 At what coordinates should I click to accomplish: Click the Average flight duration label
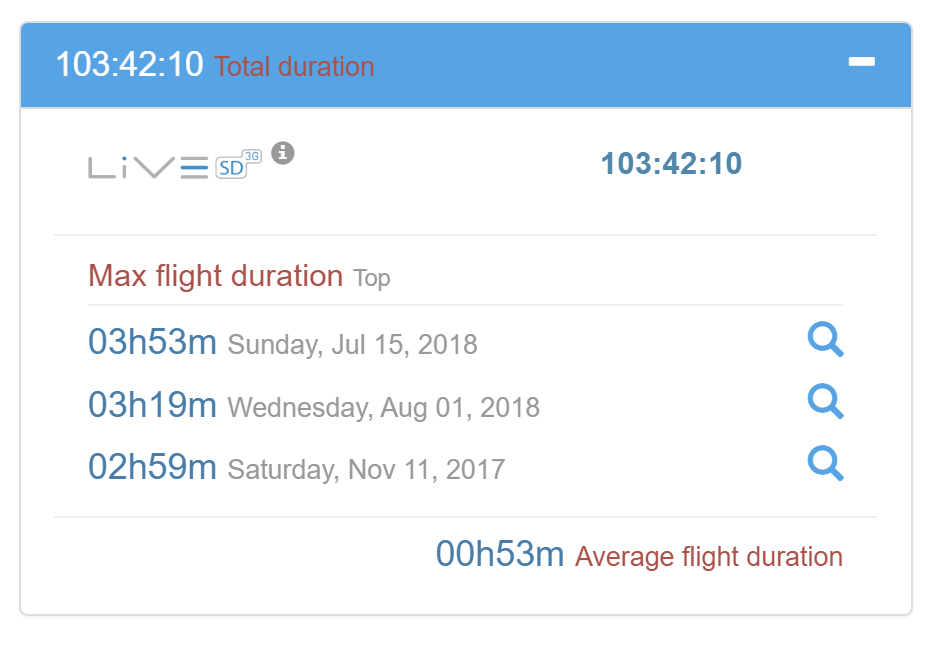[x=708, y=557]
